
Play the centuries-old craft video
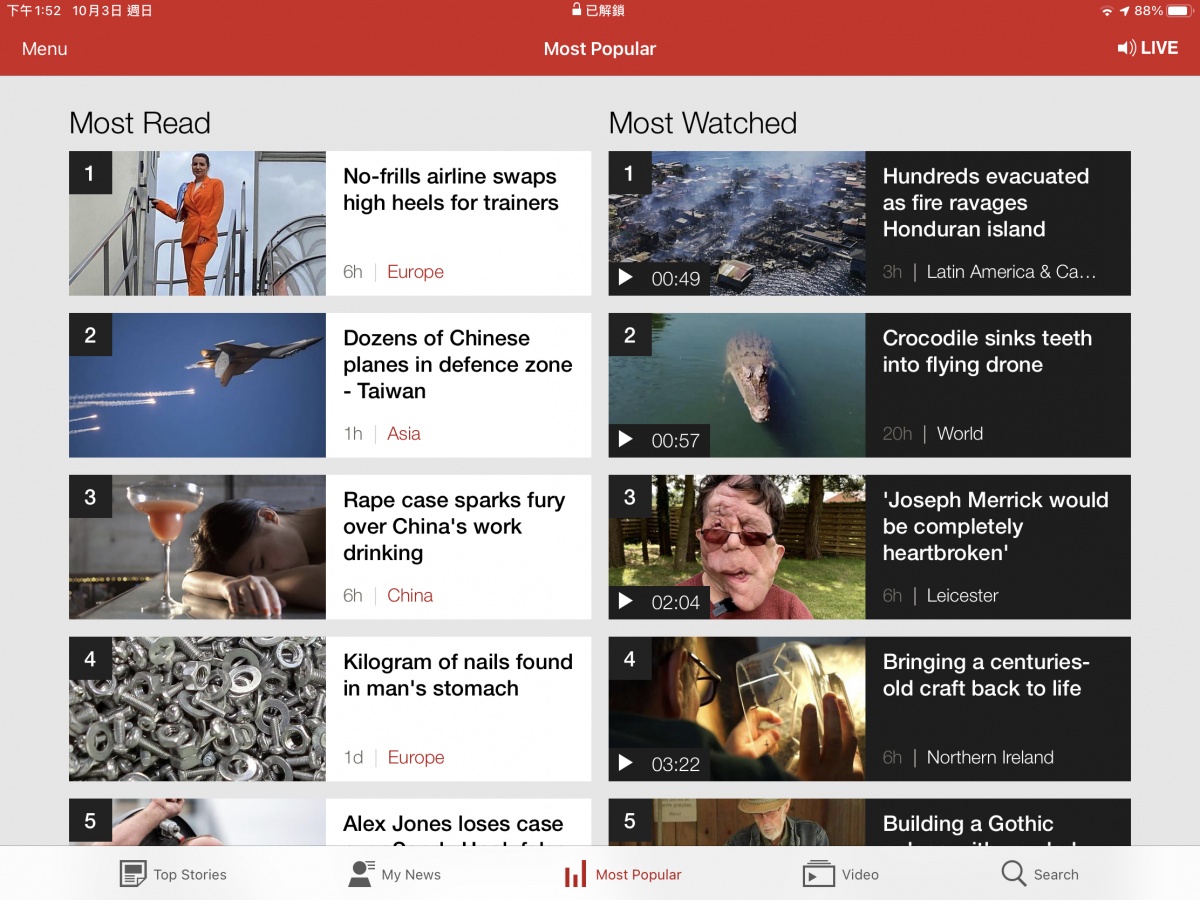click(x=626, y=764)
